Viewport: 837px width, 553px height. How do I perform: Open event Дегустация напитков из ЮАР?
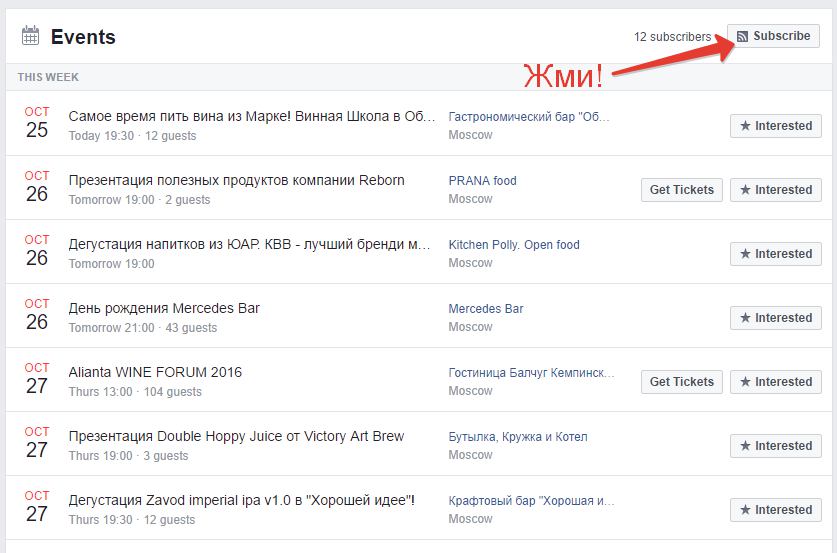pos(249,244)
